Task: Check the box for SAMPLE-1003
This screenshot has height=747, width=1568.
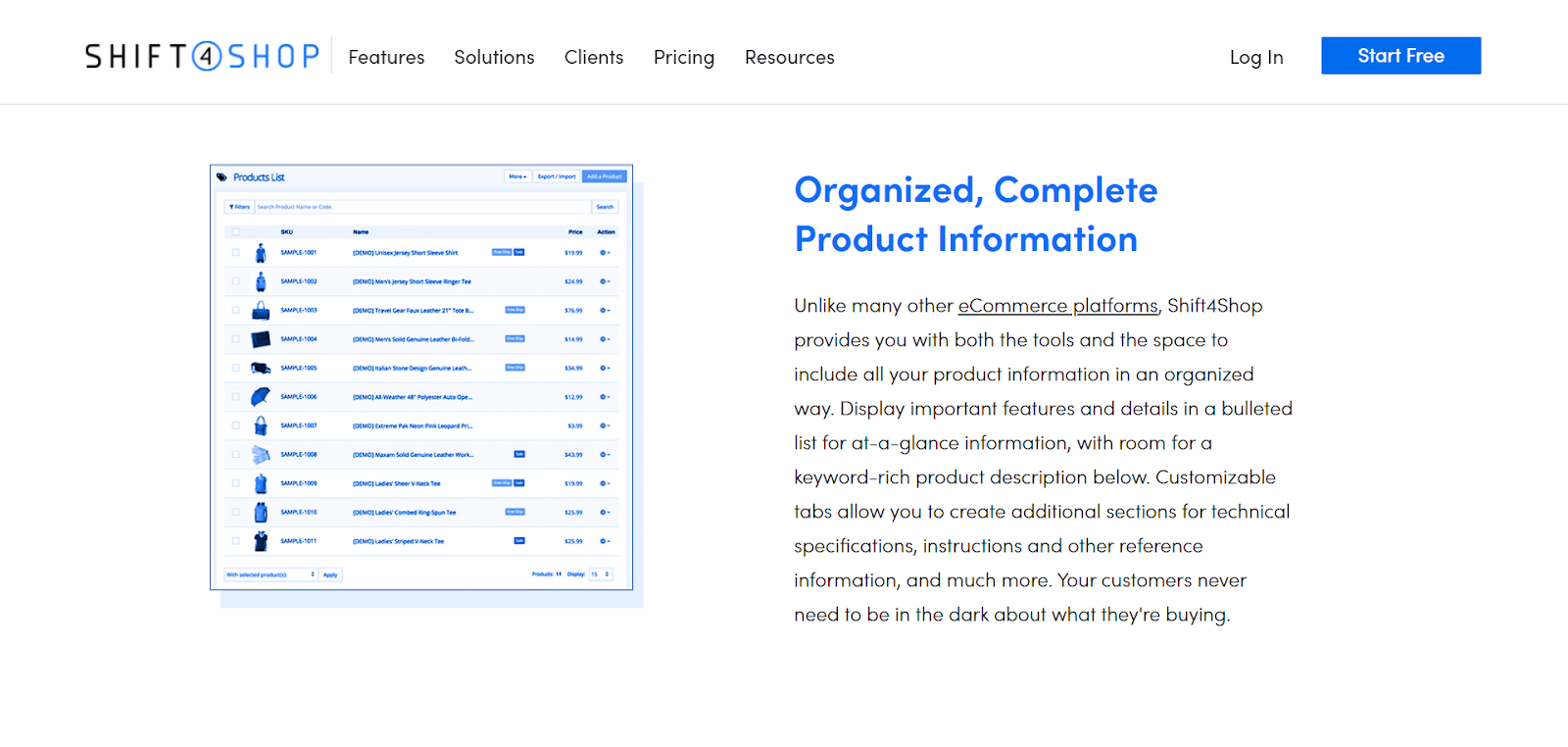Action: point(235,310)
